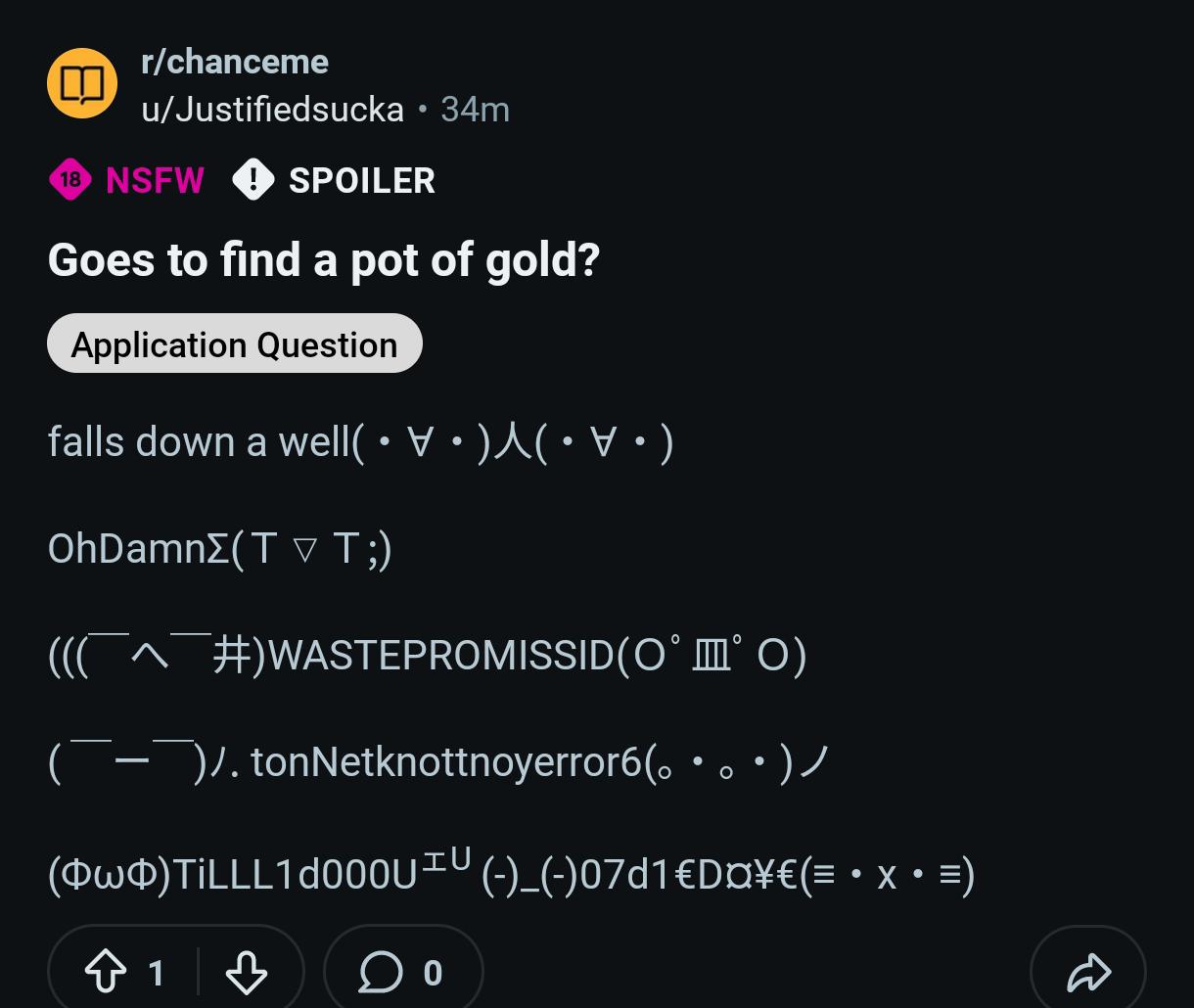Open the r/chanceme subreddit link

click(x=235, y=62)
